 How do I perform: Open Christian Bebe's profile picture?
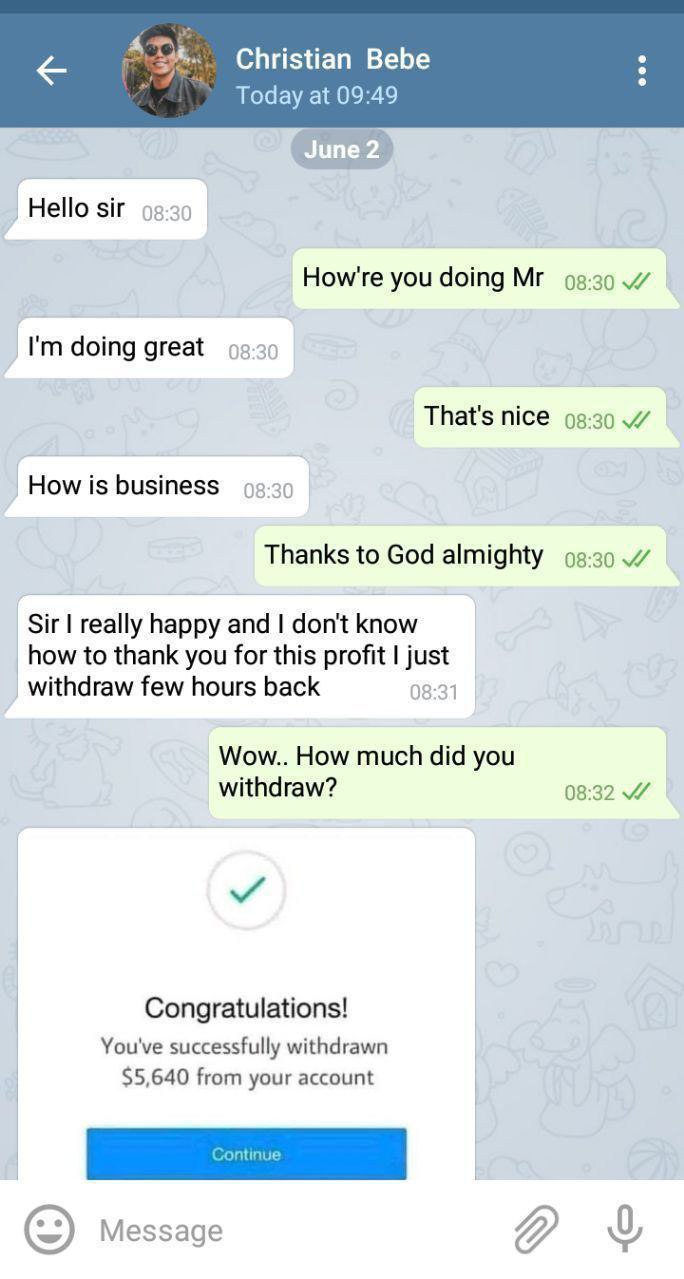pos(169,70)
